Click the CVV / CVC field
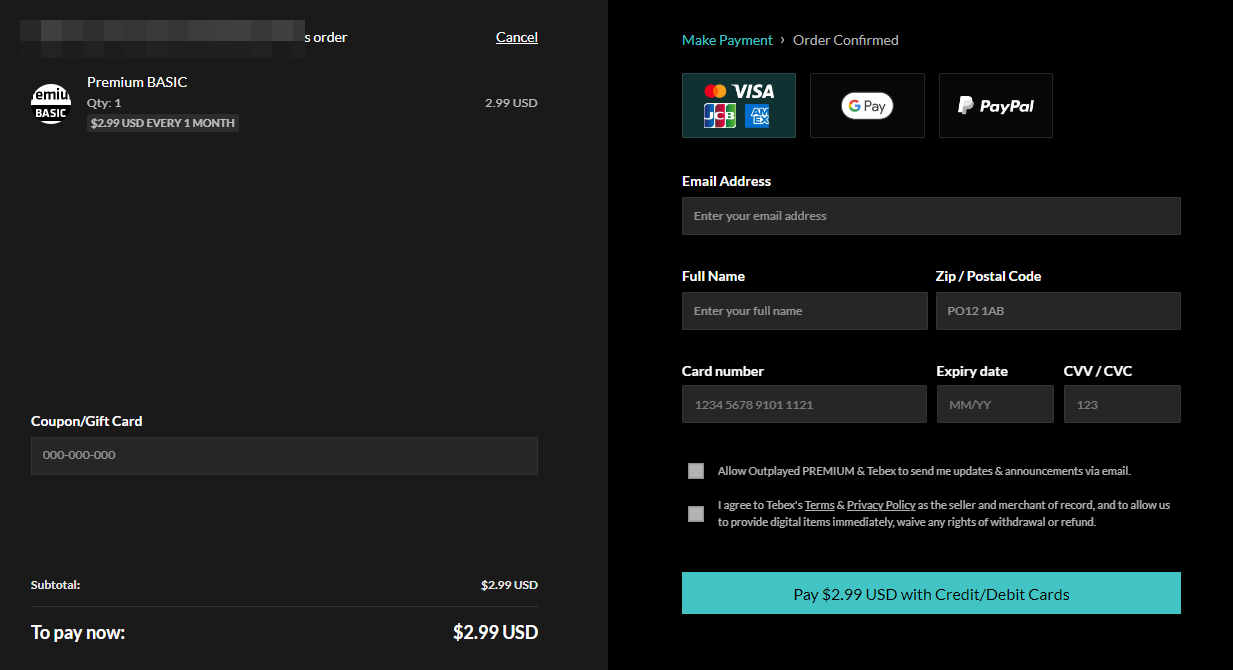The image size is (1233, 670). [x=1122, y=404]
